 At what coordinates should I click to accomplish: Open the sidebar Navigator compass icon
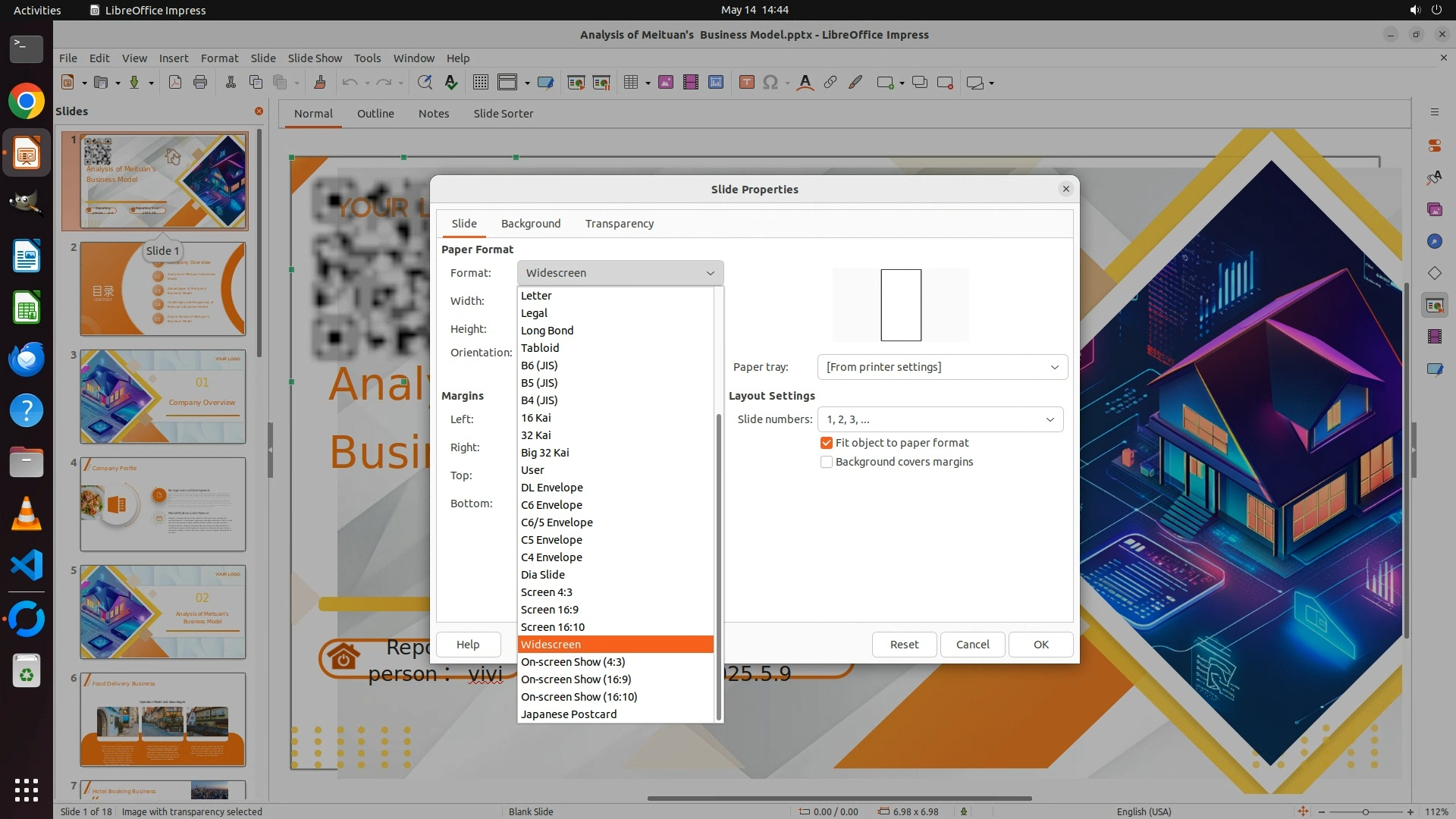pos(1434,241)
